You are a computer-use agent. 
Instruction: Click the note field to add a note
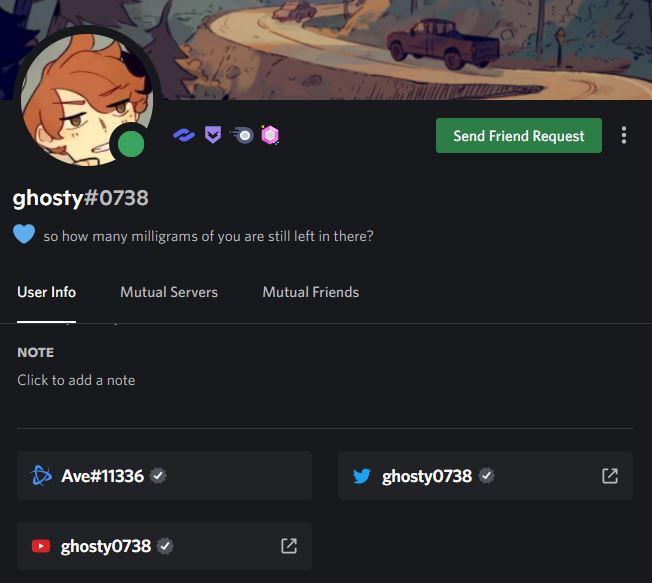tap(76, 380)
